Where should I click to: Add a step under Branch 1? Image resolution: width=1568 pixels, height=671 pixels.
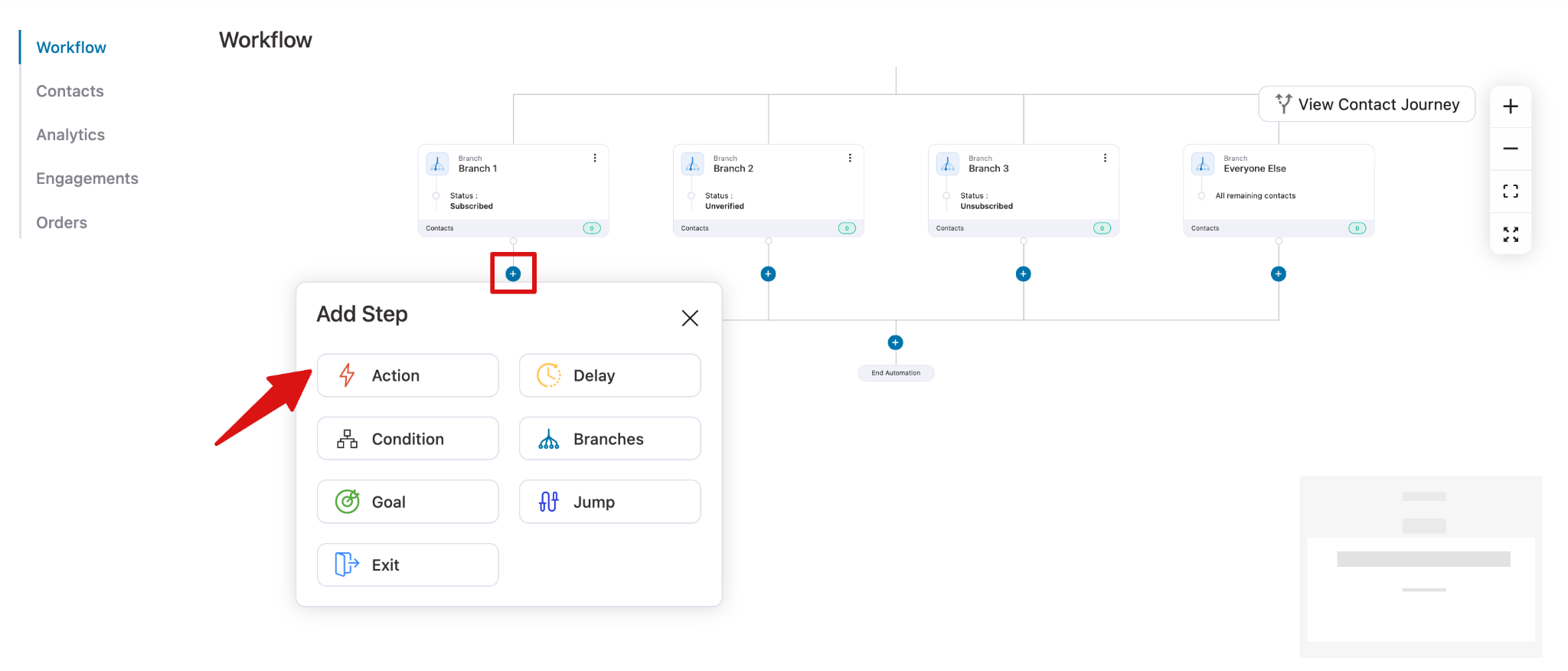tap(513, 273)
